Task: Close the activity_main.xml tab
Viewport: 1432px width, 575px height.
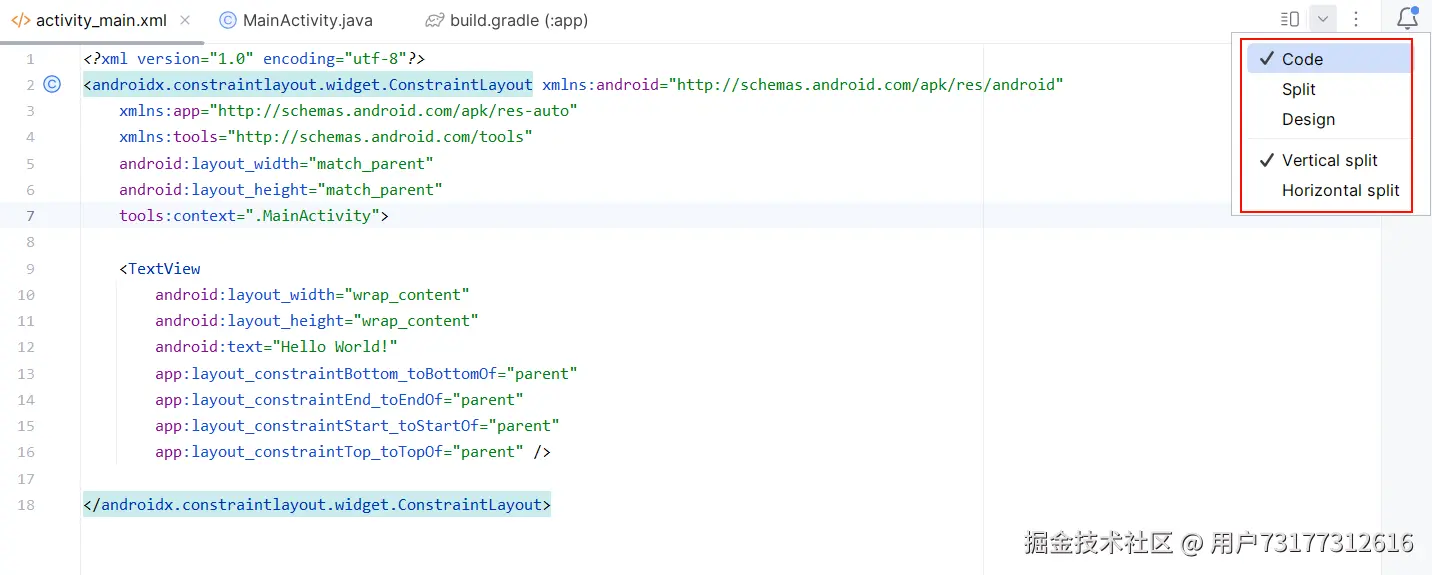Action: click(x=186, y=20)
